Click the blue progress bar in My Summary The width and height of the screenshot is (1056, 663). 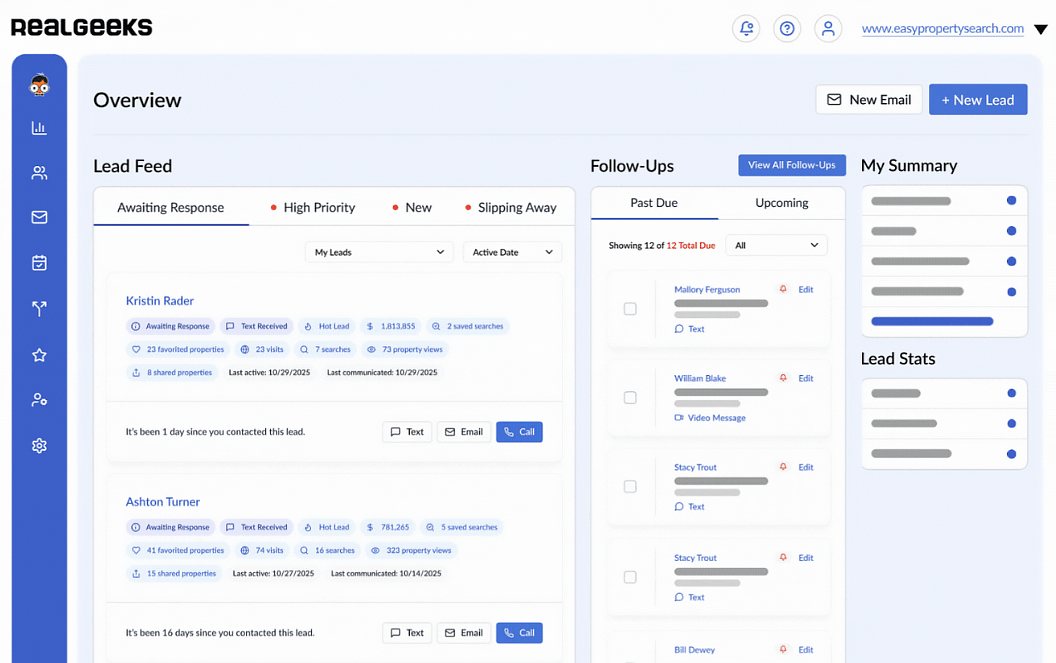pos(932,322)
